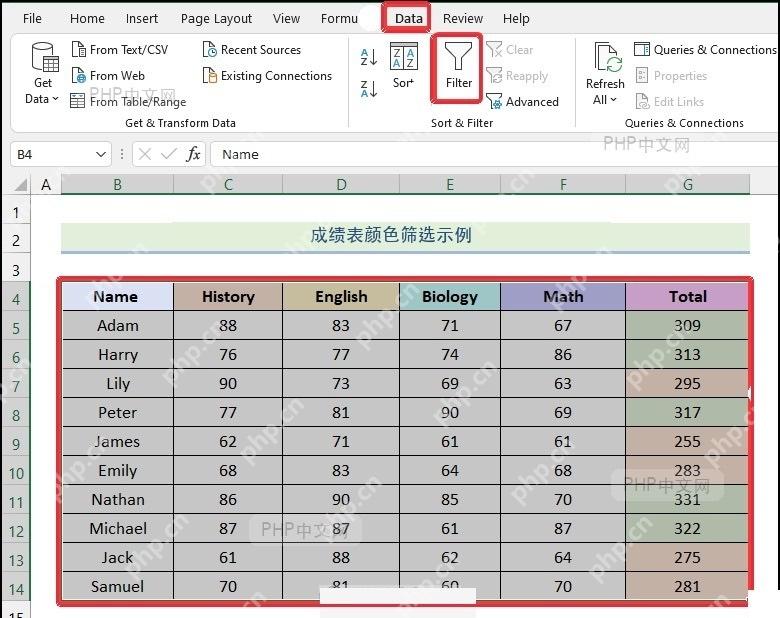Click the Select All corner triangle
Image resolution: width=780 pixels, height=618 pixels.
[x=20, y=185]
